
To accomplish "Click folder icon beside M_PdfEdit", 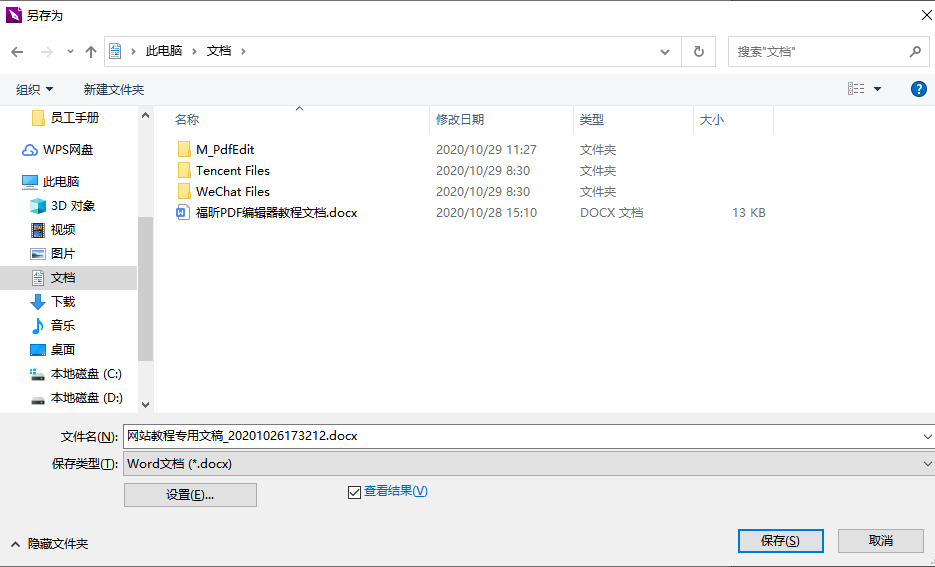I will pos(184,149).
